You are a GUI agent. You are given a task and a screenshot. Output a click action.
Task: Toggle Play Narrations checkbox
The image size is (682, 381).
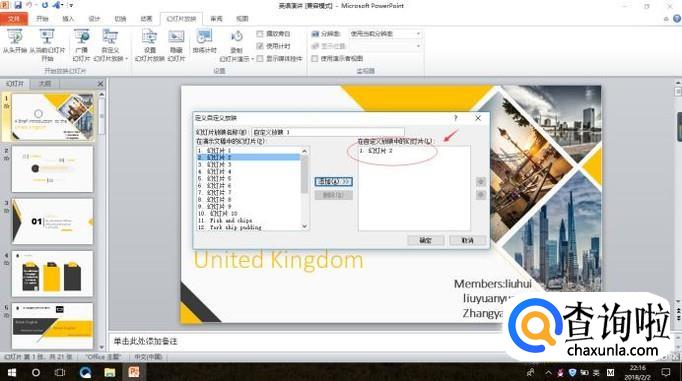[x=260, y=33]
